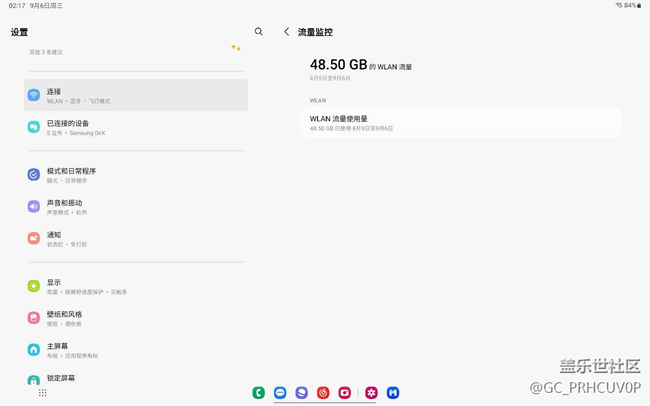The width and height of the screenshot is (650, 406).
Task: Open the app drawer grid icon
Action: 42,393
